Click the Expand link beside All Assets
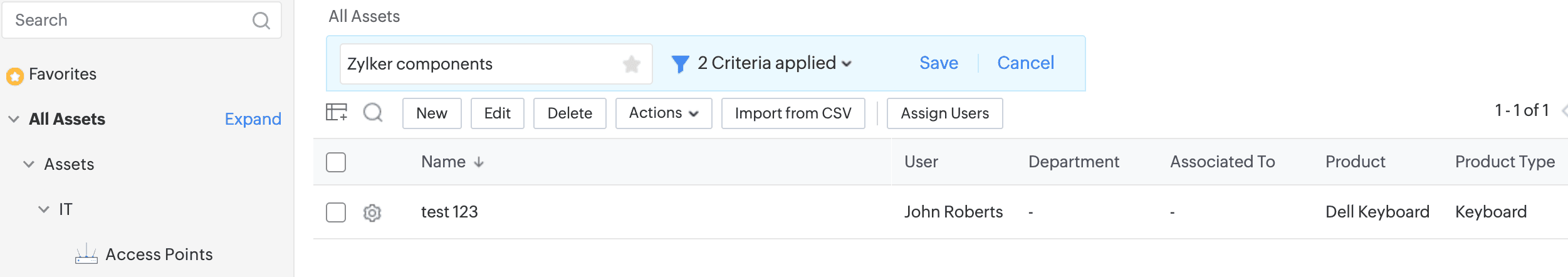1568x277 pixels. click(253, 119)
